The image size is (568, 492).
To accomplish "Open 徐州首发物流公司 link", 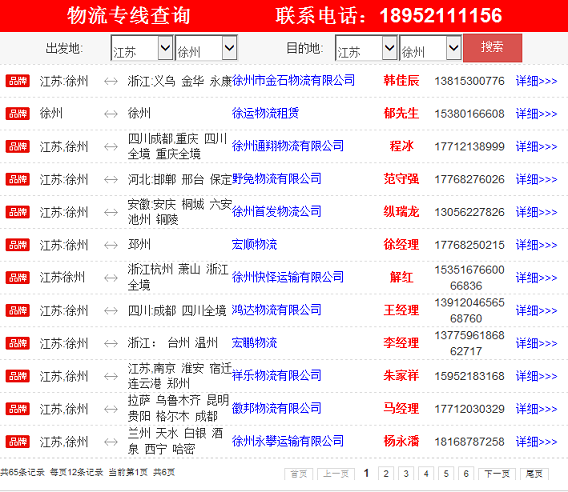I will (276, 212).
